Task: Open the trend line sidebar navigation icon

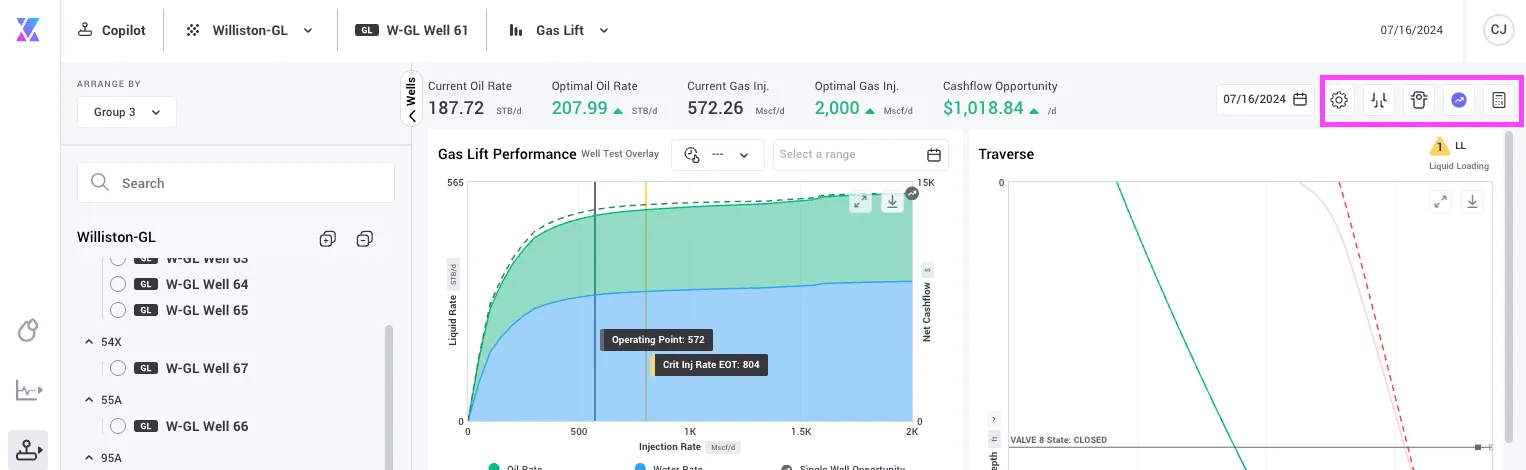Action: (28, 390)
